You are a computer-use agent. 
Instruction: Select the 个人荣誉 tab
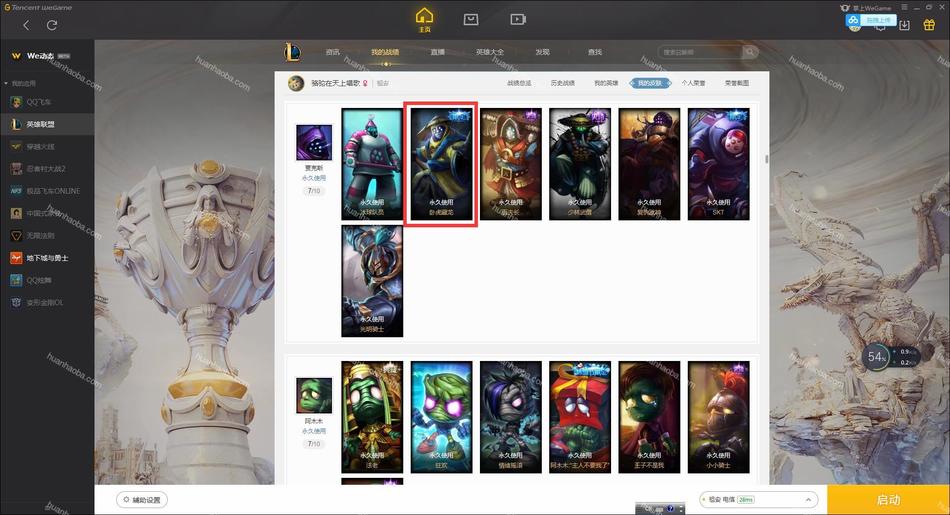[693, 83]
